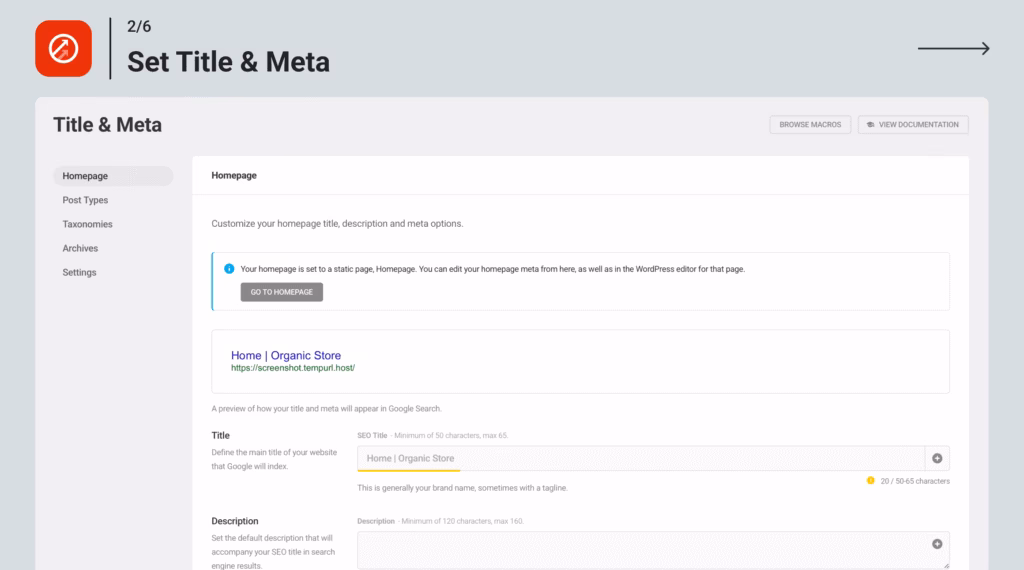Focus the SEO Title input field
Screen dimensions: 1024x570
[640, 458]
